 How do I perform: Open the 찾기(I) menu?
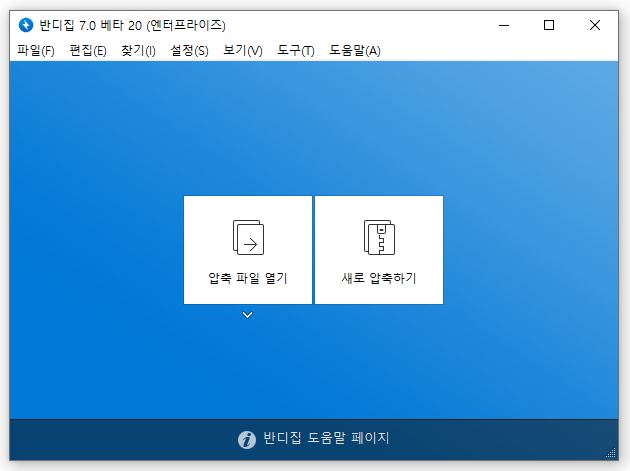(138, 51)
